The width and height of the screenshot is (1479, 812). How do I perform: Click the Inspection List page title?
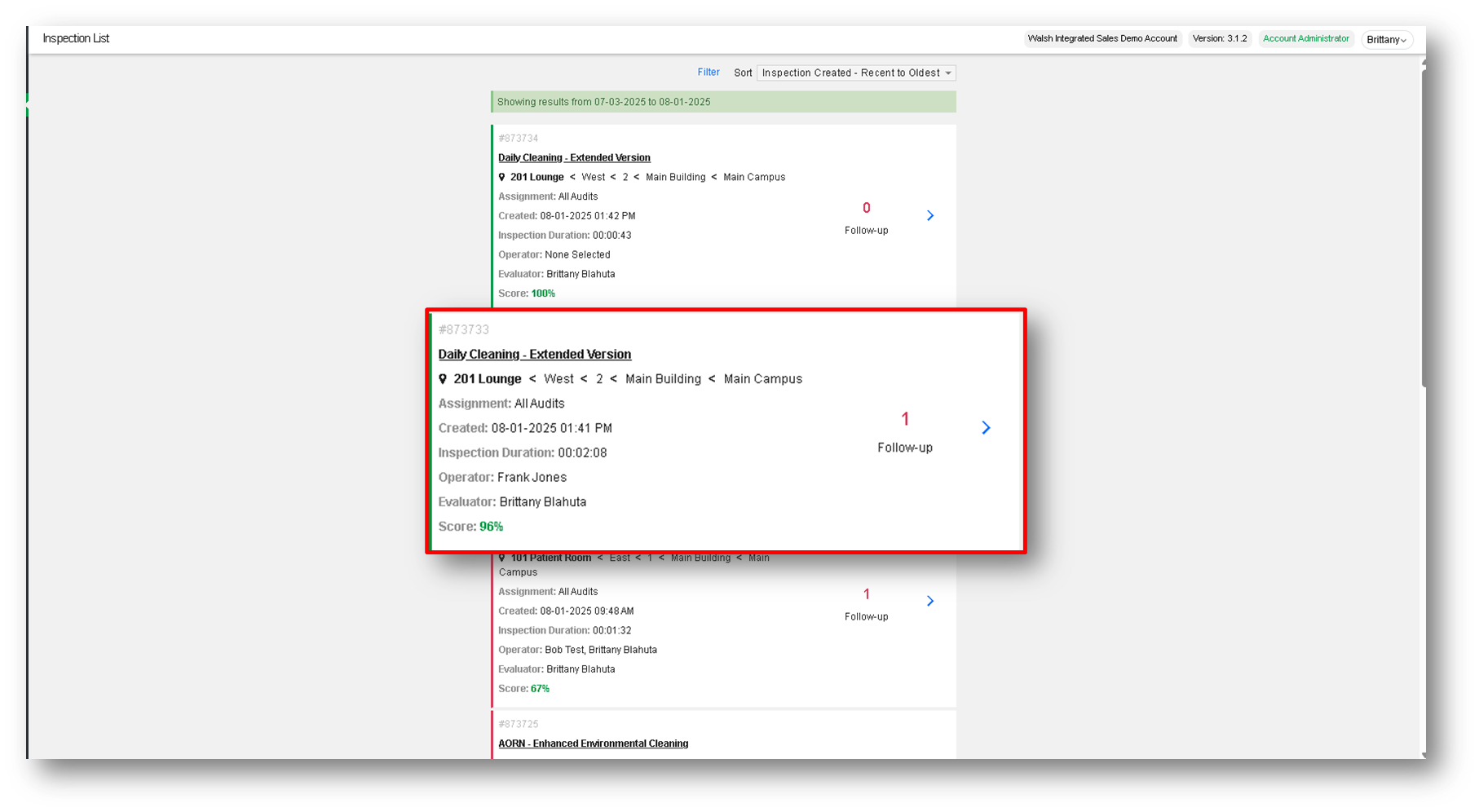[x=76, y=38]
